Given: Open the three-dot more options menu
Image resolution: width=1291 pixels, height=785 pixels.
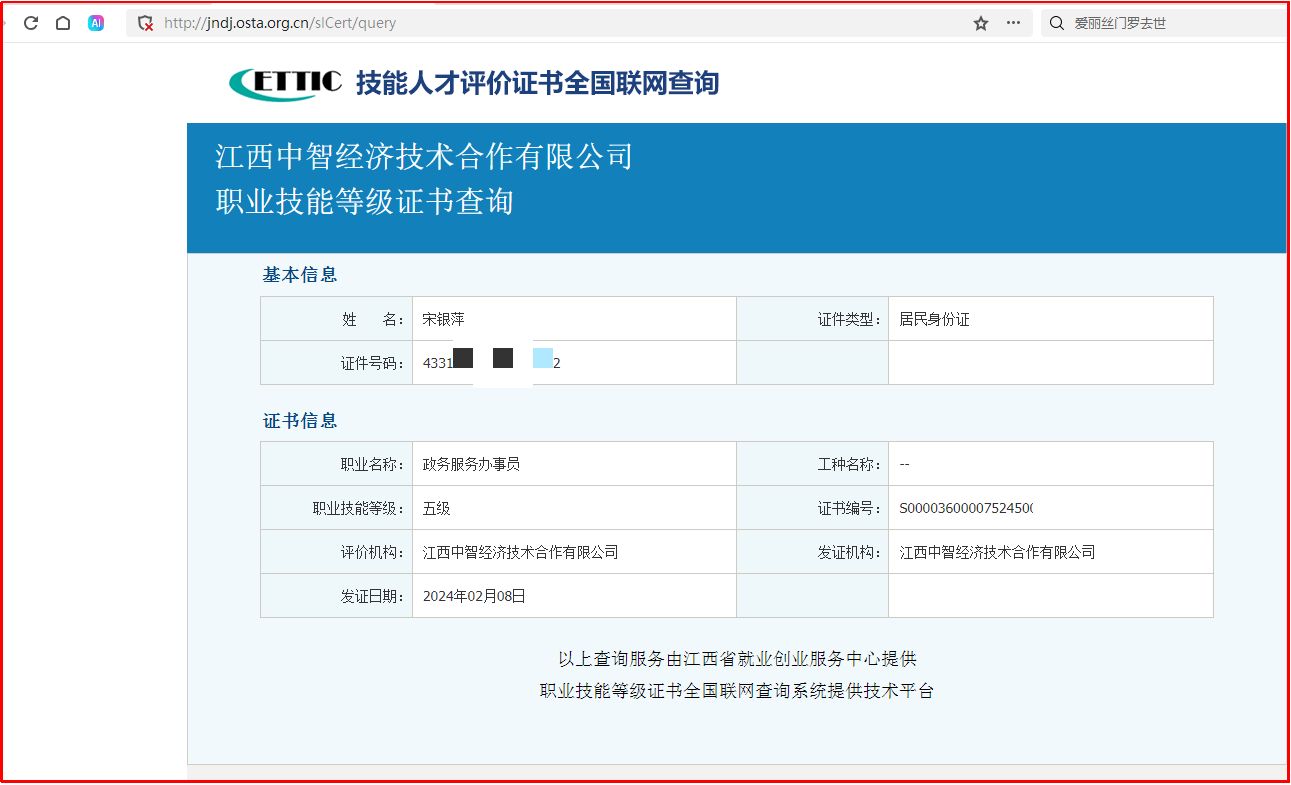Looking at the screenshot, I should click(1013, 23).
